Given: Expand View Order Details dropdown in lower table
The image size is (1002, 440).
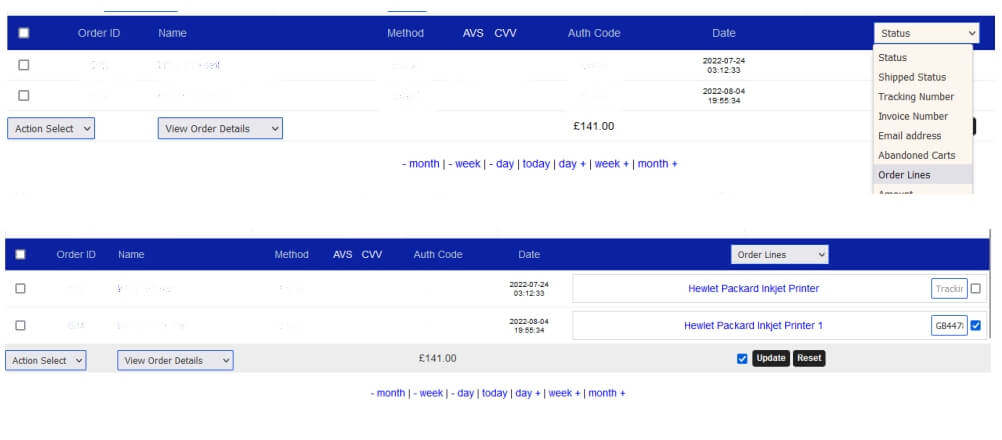Looking at the screenshot, I should point(175,360).
